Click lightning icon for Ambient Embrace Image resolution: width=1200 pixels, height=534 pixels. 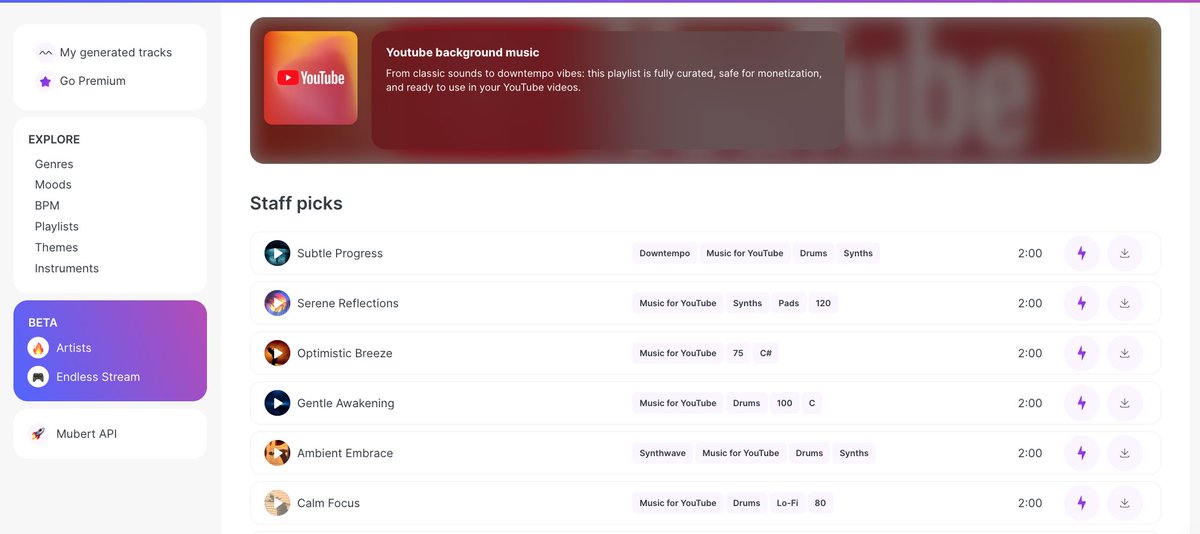(x=1081, y=453)
